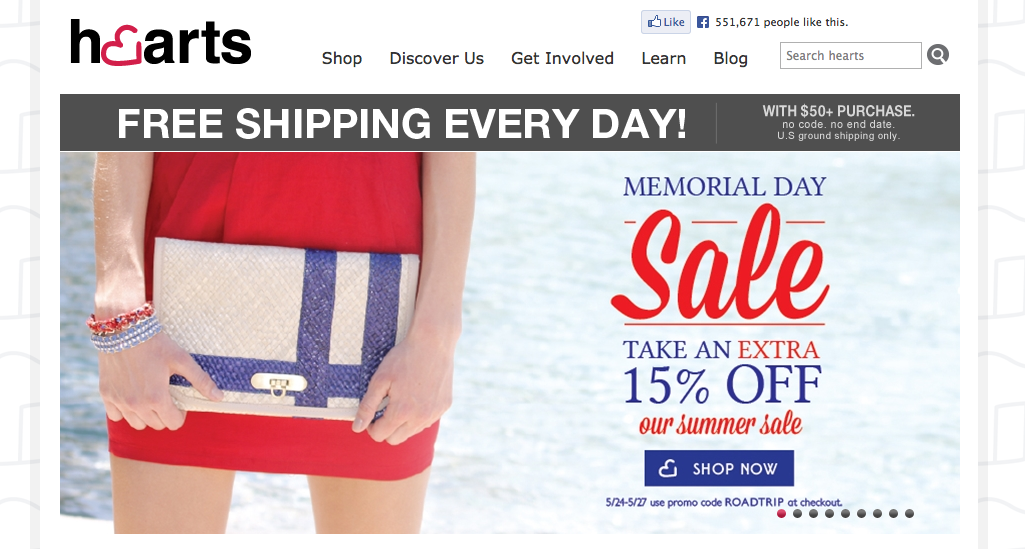The width and height of the screenshot is (1025, 549).
Task: Focus the Search hearts input field
Action: [850, 56]
